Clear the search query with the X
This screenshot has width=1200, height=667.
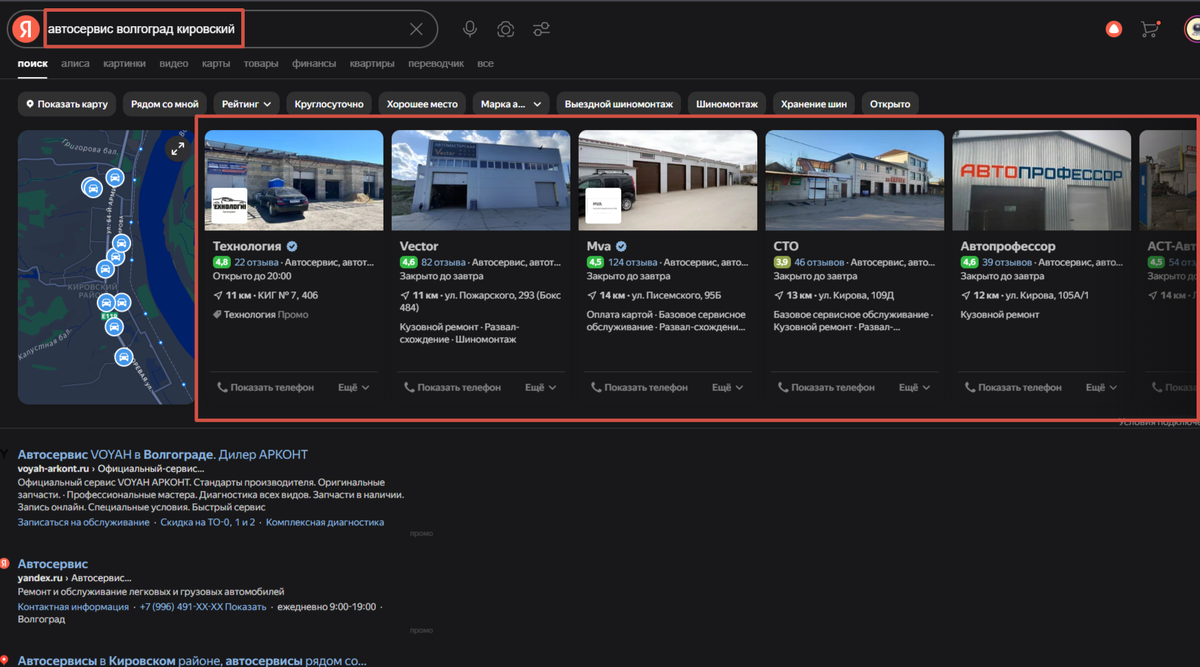416,30
